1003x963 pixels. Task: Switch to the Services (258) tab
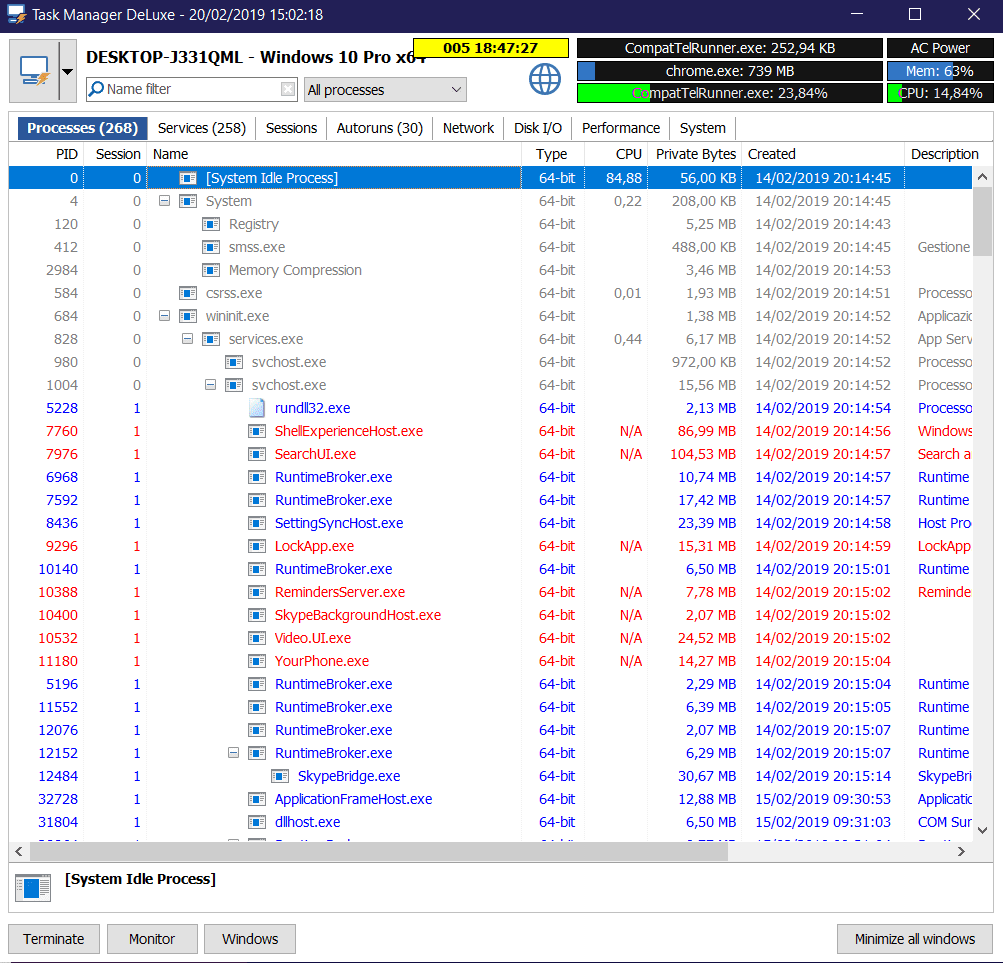201,128
